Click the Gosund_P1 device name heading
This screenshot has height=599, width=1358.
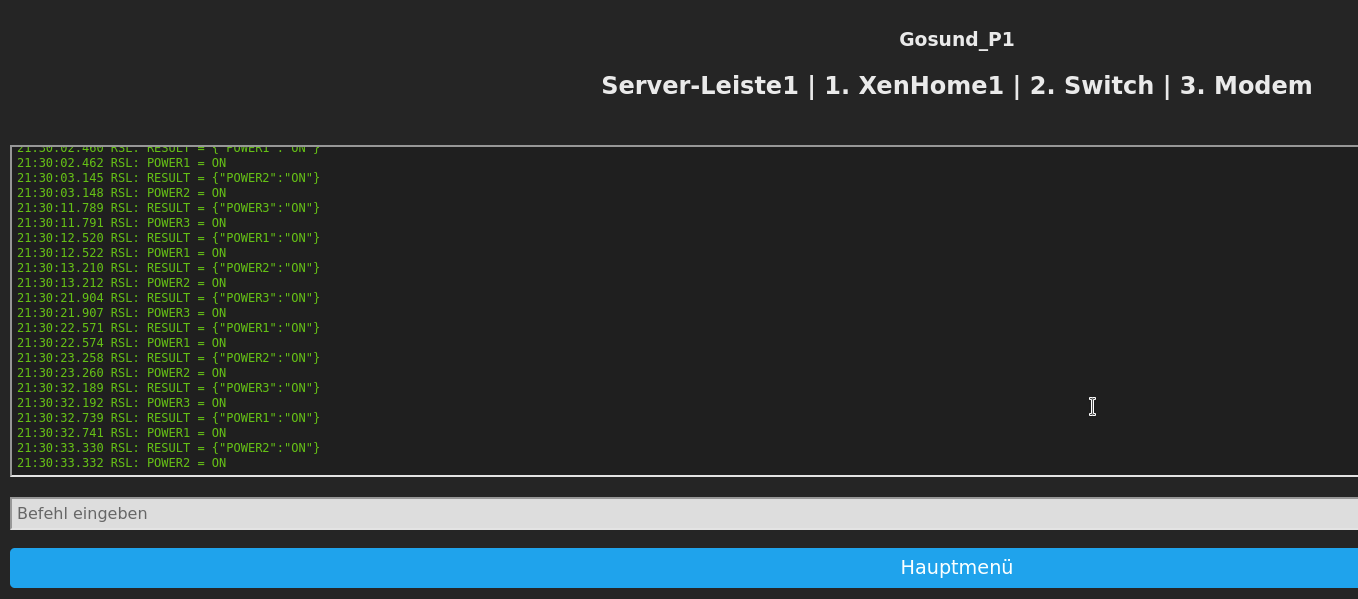pos(956,39)
